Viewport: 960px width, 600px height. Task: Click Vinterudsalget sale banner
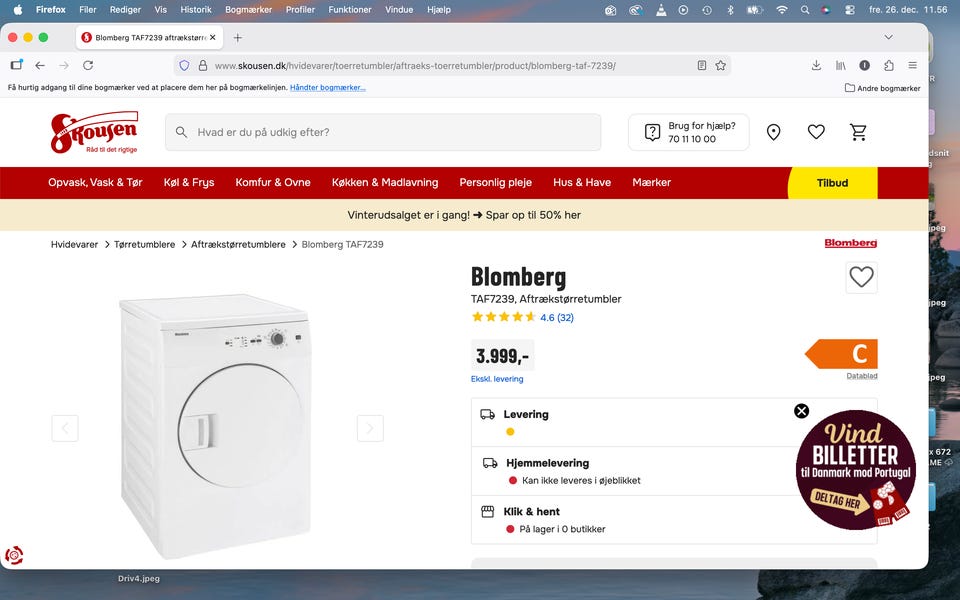point(464,215)
